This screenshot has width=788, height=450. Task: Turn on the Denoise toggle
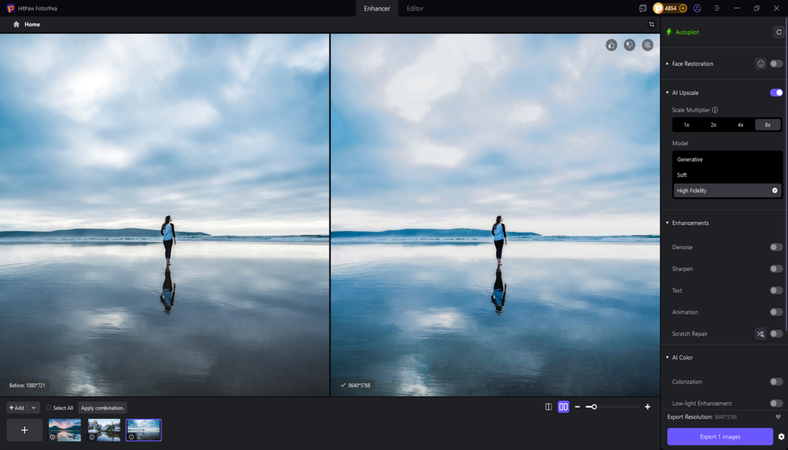pos(776,247)
